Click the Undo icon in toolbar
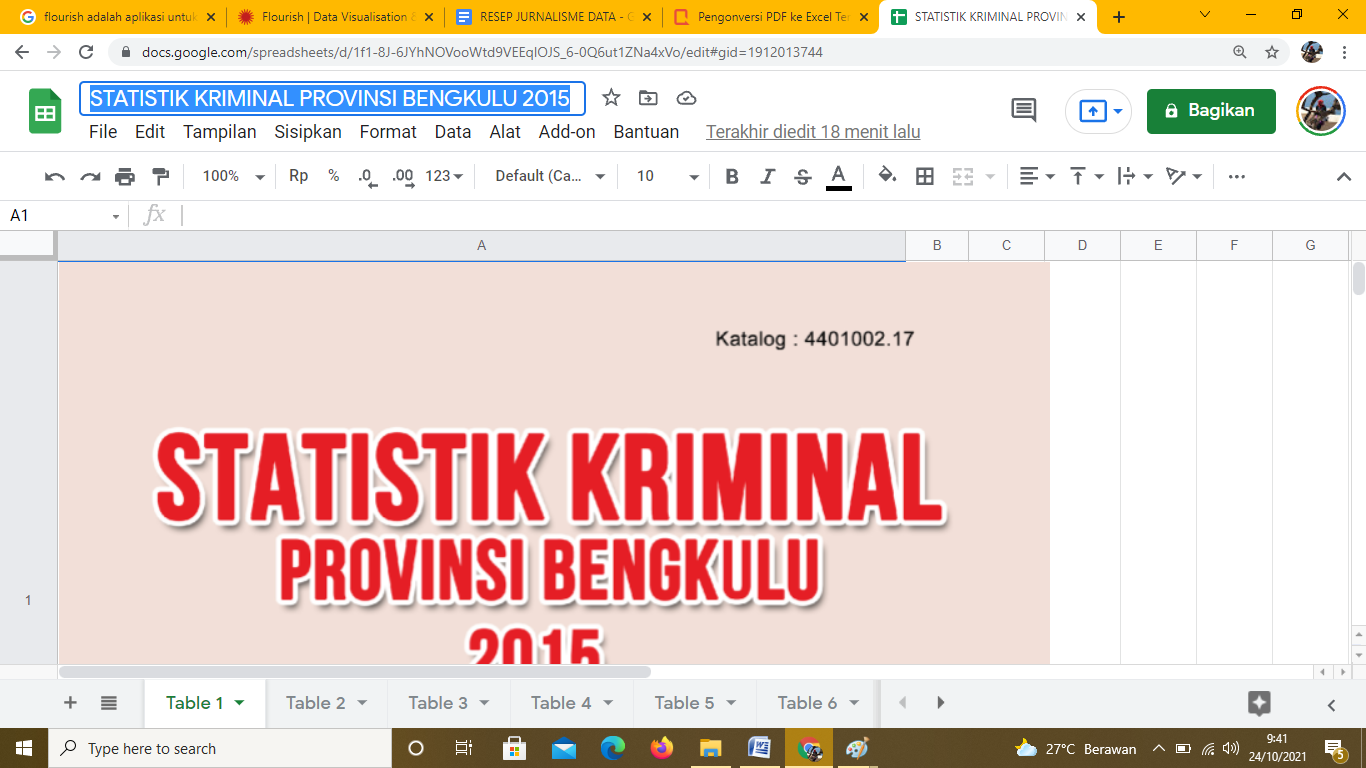 (55, 177)
